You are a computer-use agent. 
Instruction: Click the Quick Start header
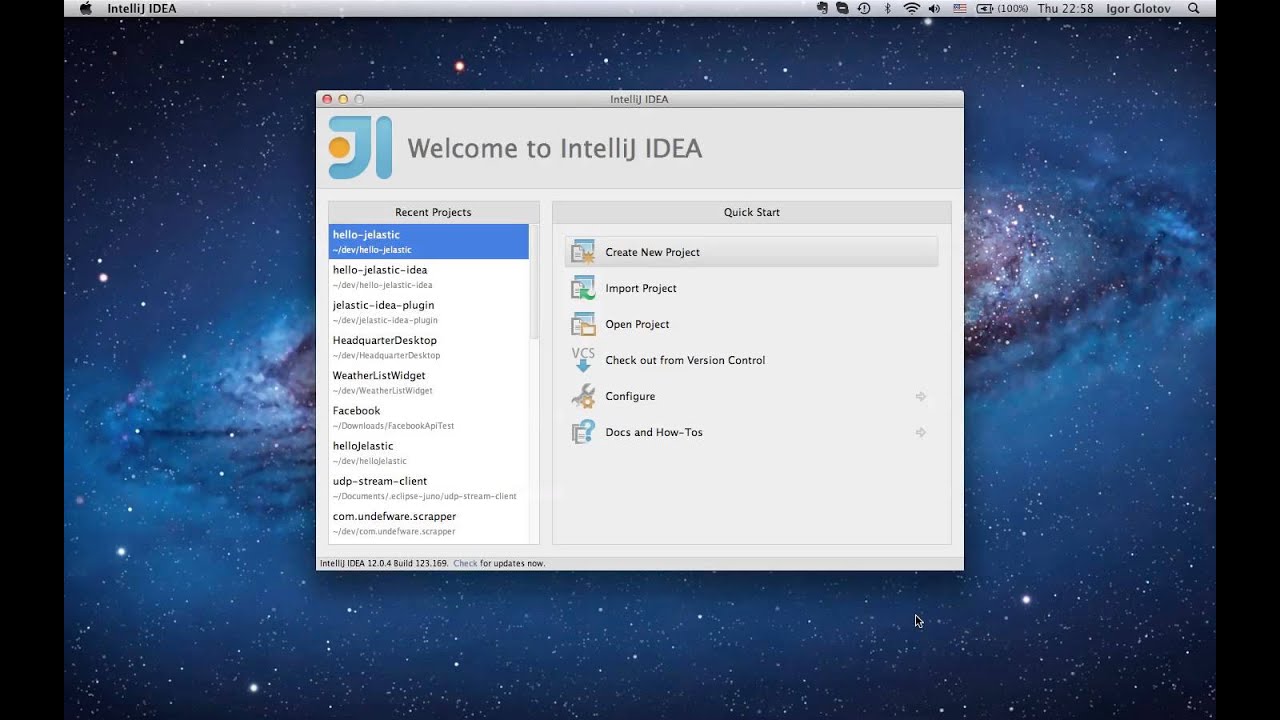pos(752,212)
